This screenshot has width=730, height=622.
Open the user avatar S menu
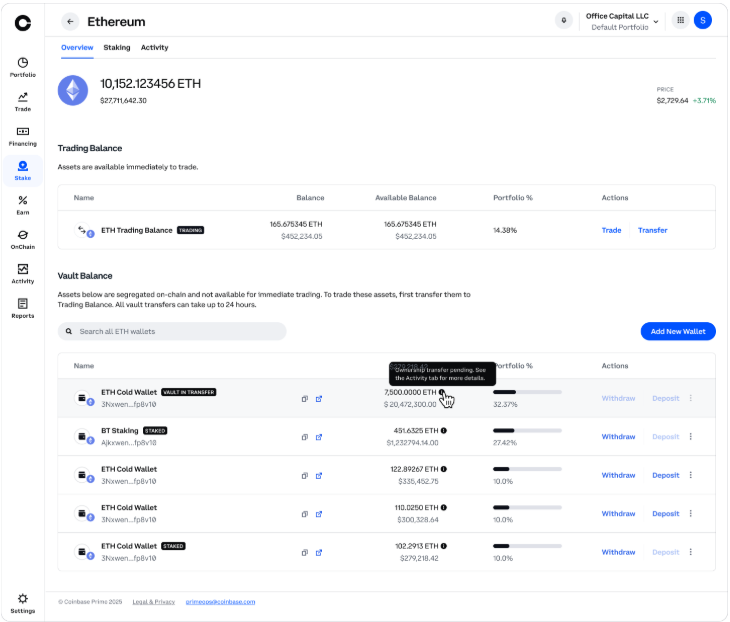tap(703, 20)
